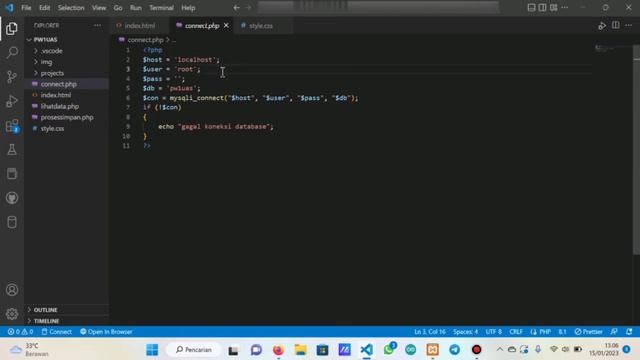Click the Prettier status bar item
This screenshot has height=360, width=640.
pyautogui.click(x=588, y=332)
